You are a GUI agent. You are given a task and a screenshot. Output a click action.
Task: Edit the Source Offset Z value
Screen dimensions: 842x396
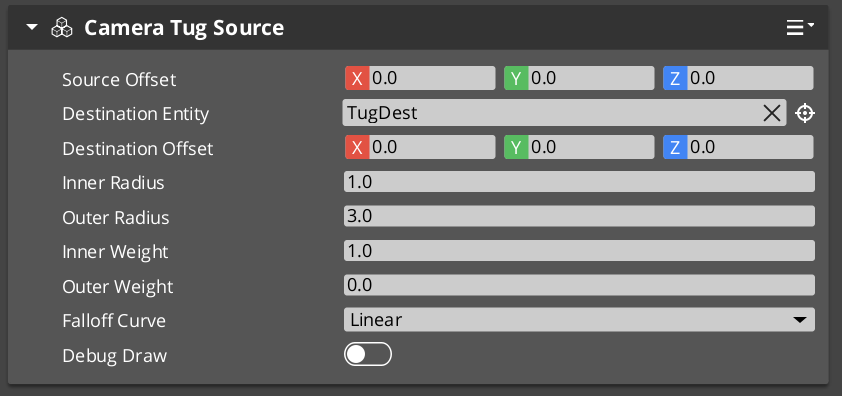750,78
